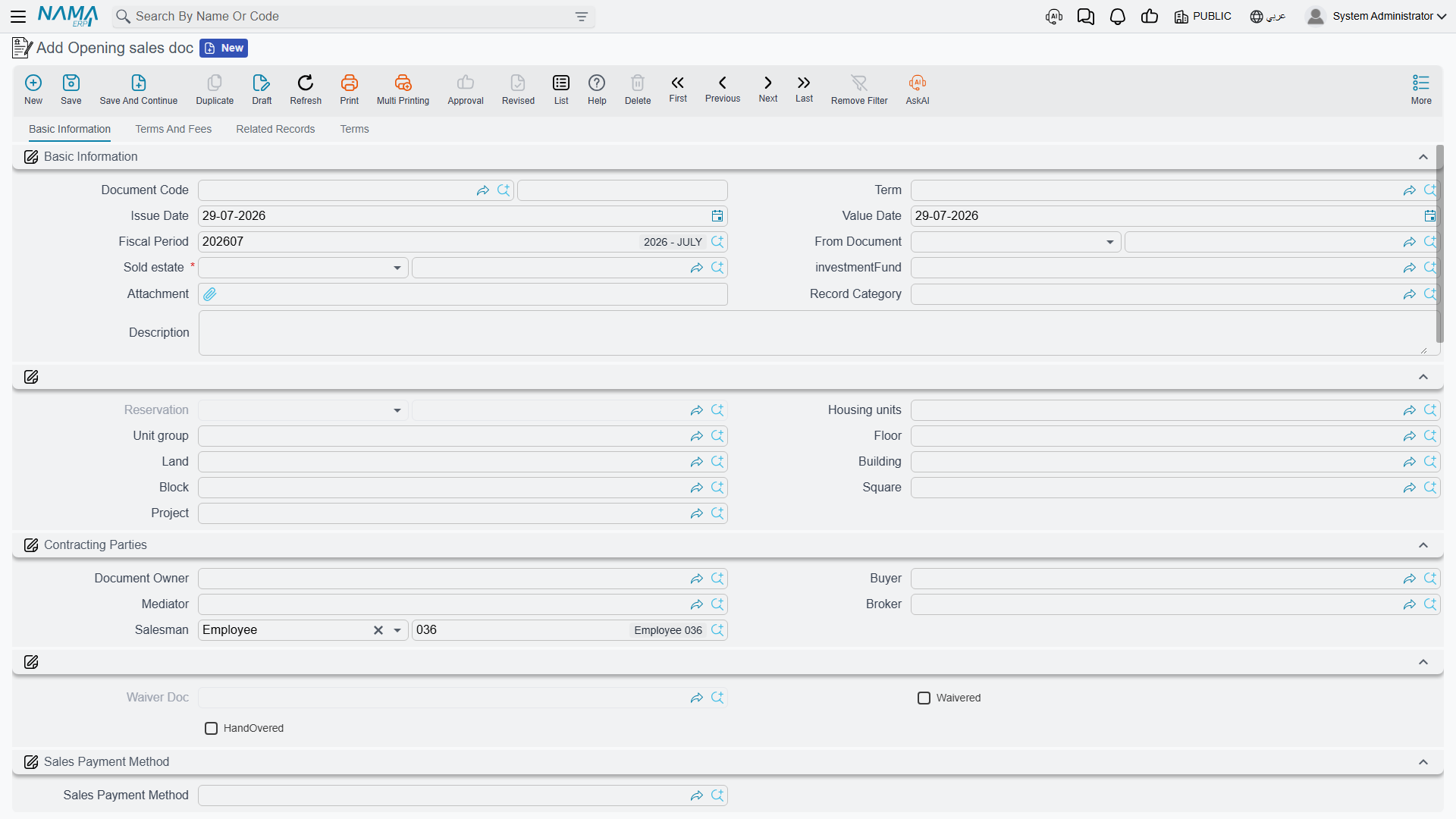Open More toolbar options

pos(1421,89)
